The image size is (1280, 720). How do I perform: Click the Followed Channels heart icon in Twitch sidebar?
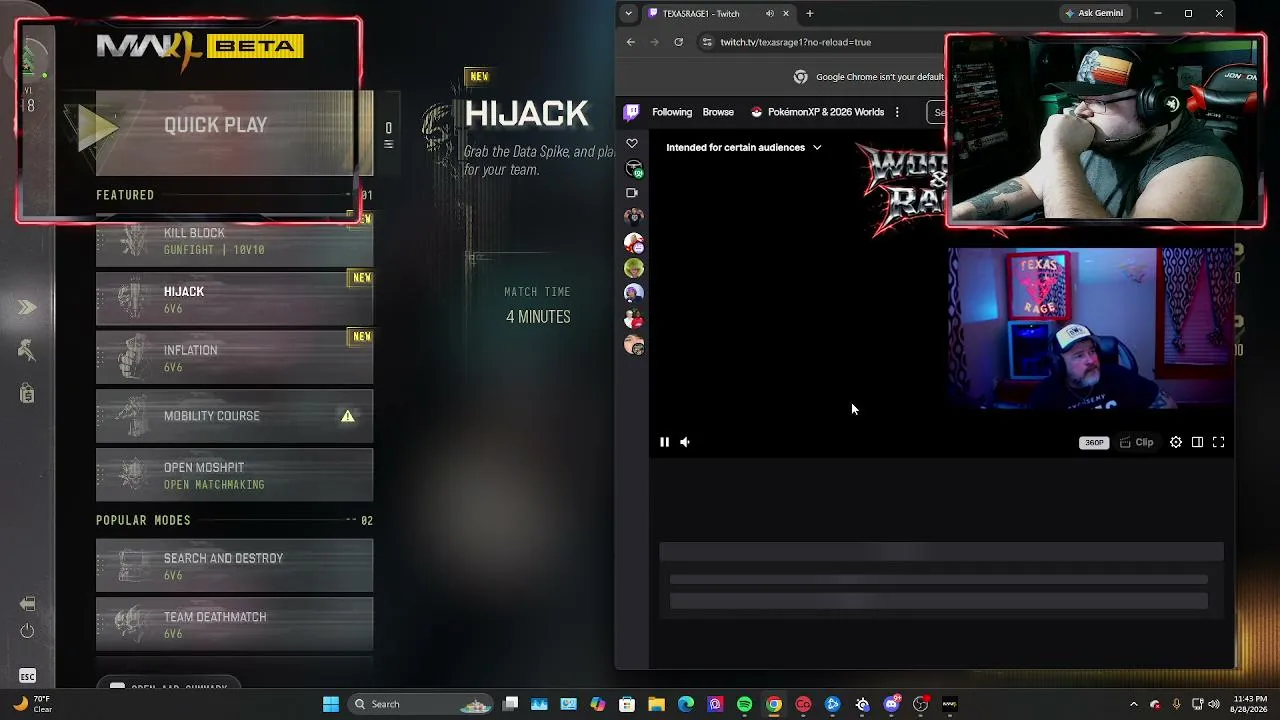(631, 144)
